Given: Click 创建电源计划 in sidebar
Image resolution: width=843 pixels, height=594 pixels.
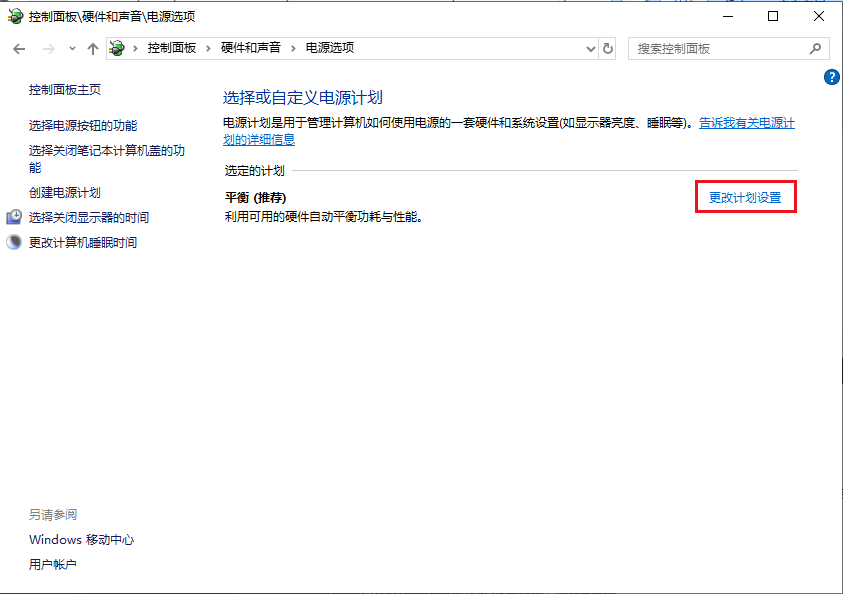Looking at the screenshot, I should (x=65, y=192).
